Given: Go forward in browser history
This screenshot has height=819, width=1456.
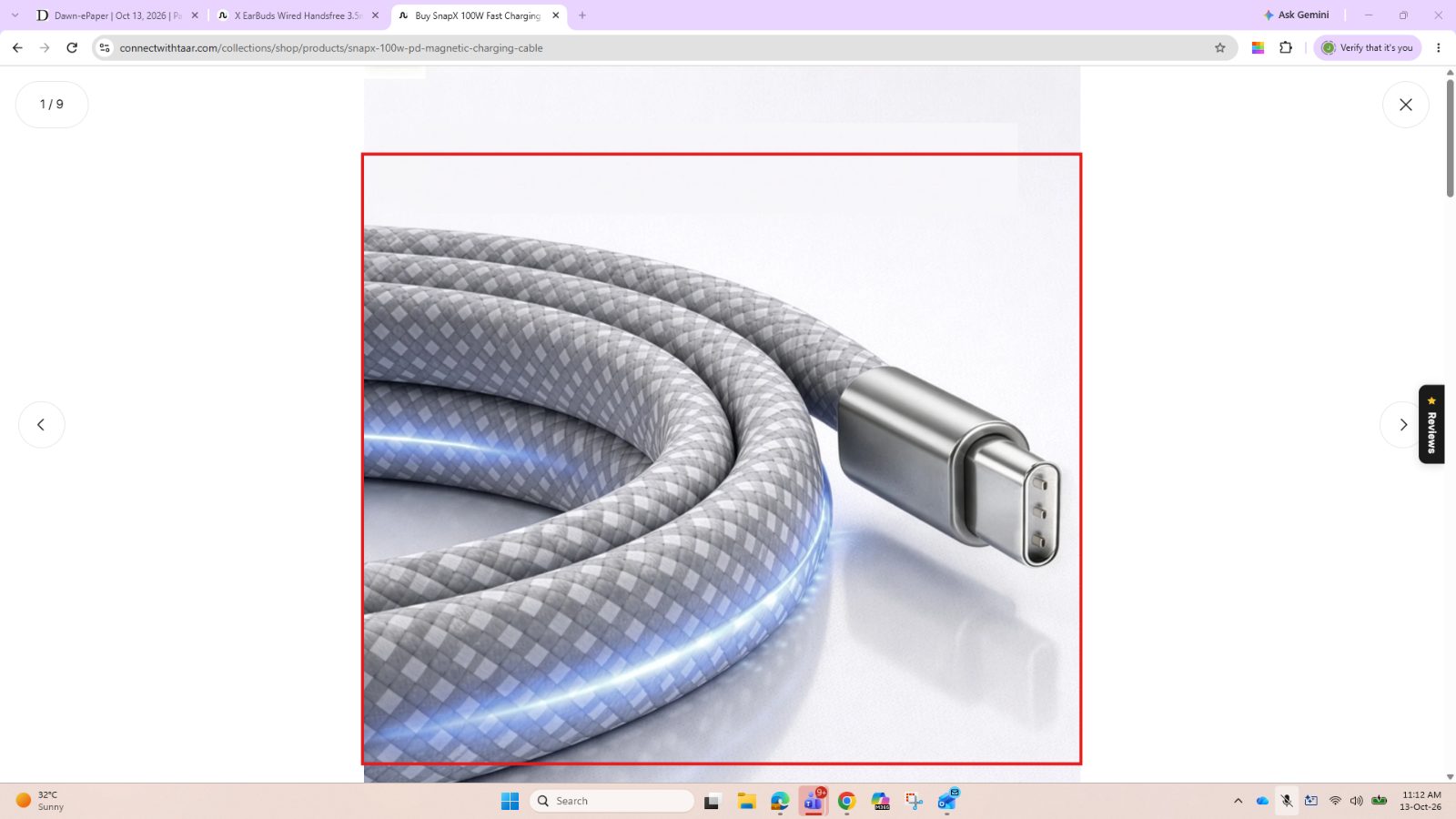Looking at the screenshot, I should (x=45, y=48).
